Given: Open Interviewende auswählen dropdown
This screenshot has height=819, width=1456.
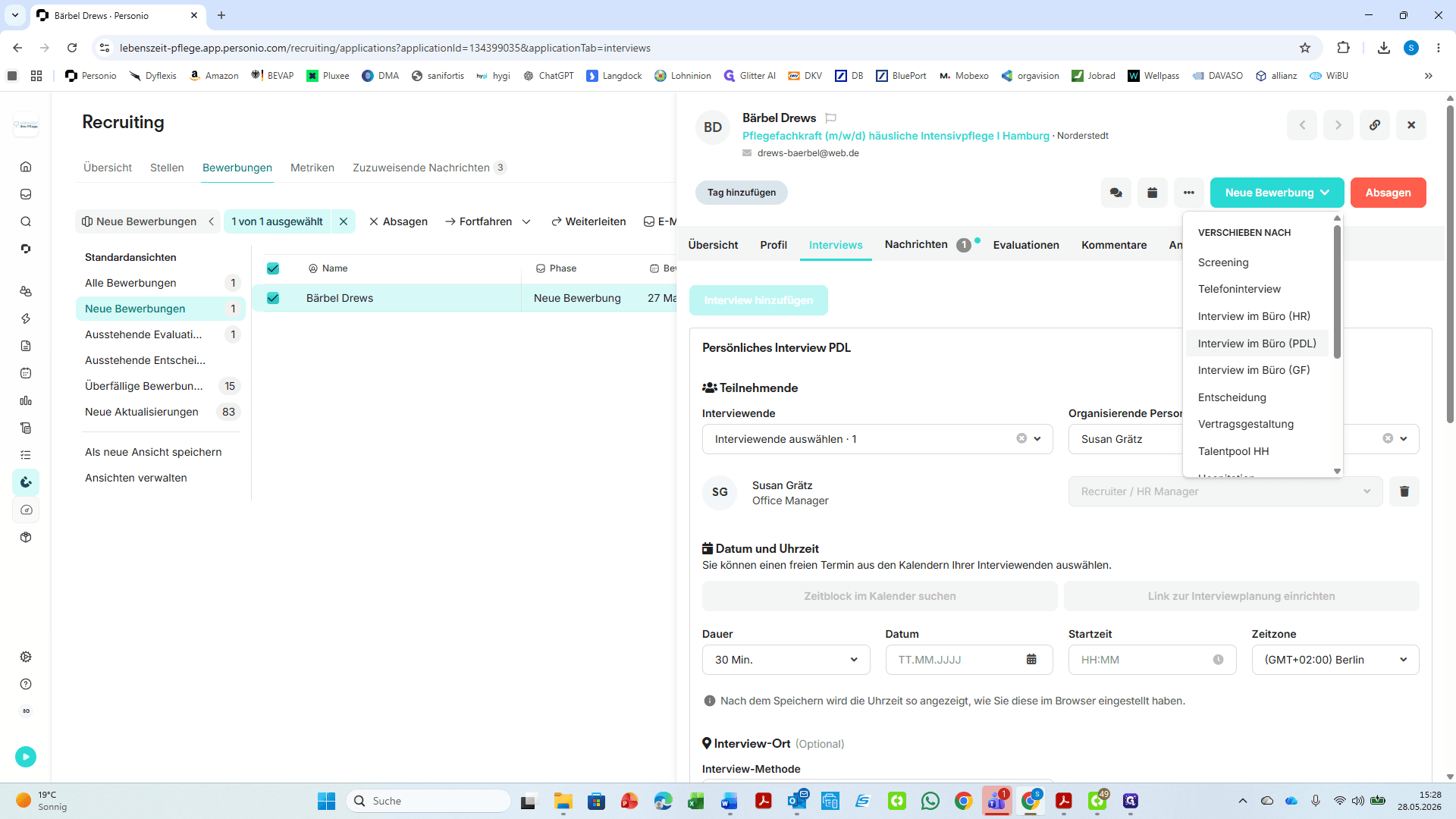Looking at the screenshot, I should (877, 439).
